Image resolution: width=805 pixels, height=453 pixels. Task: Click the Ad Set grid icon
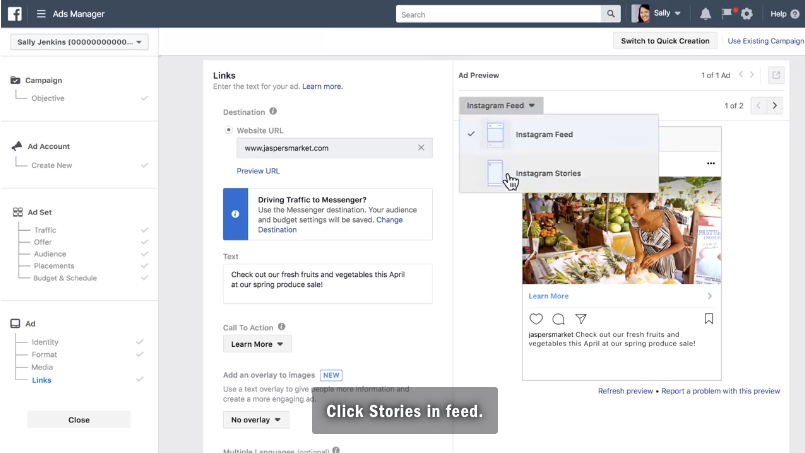17,212
